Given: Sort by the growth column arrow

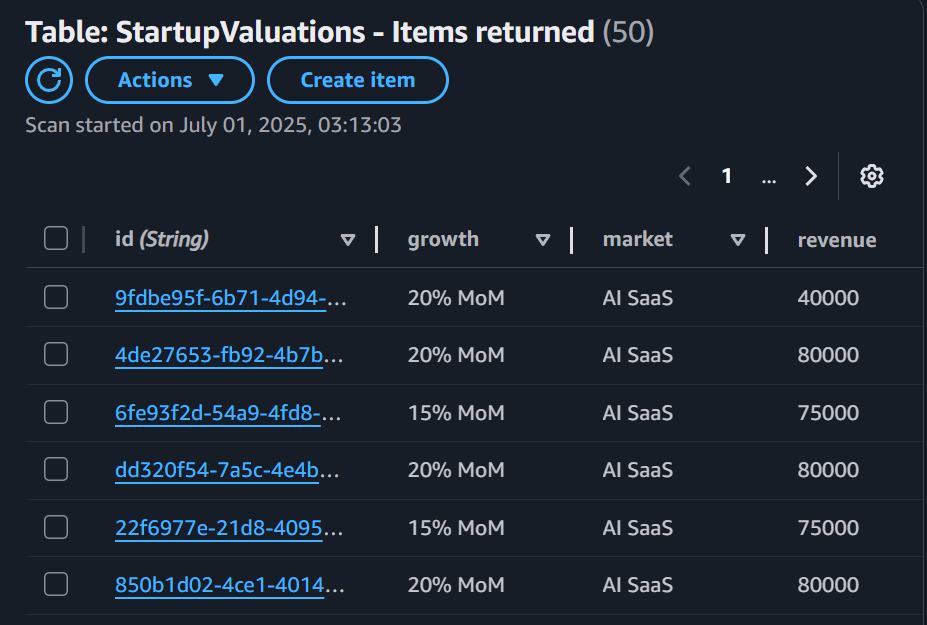Looking at the screenshot, I should pos(543,240).
